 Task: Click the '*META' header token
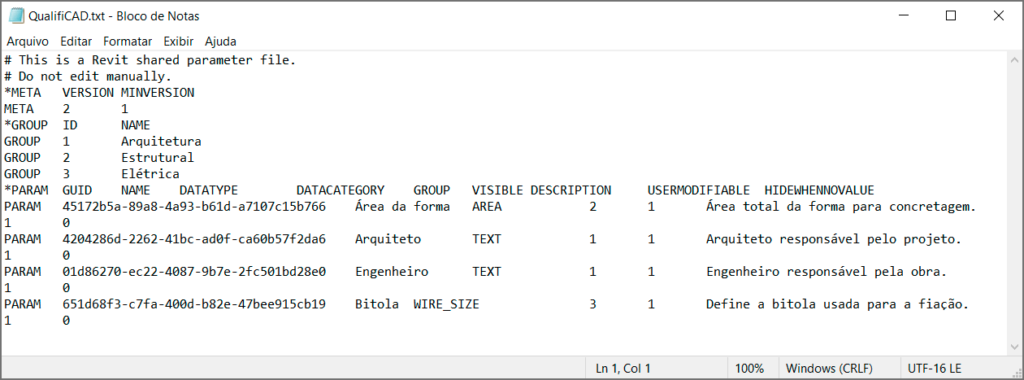[22, 93]
